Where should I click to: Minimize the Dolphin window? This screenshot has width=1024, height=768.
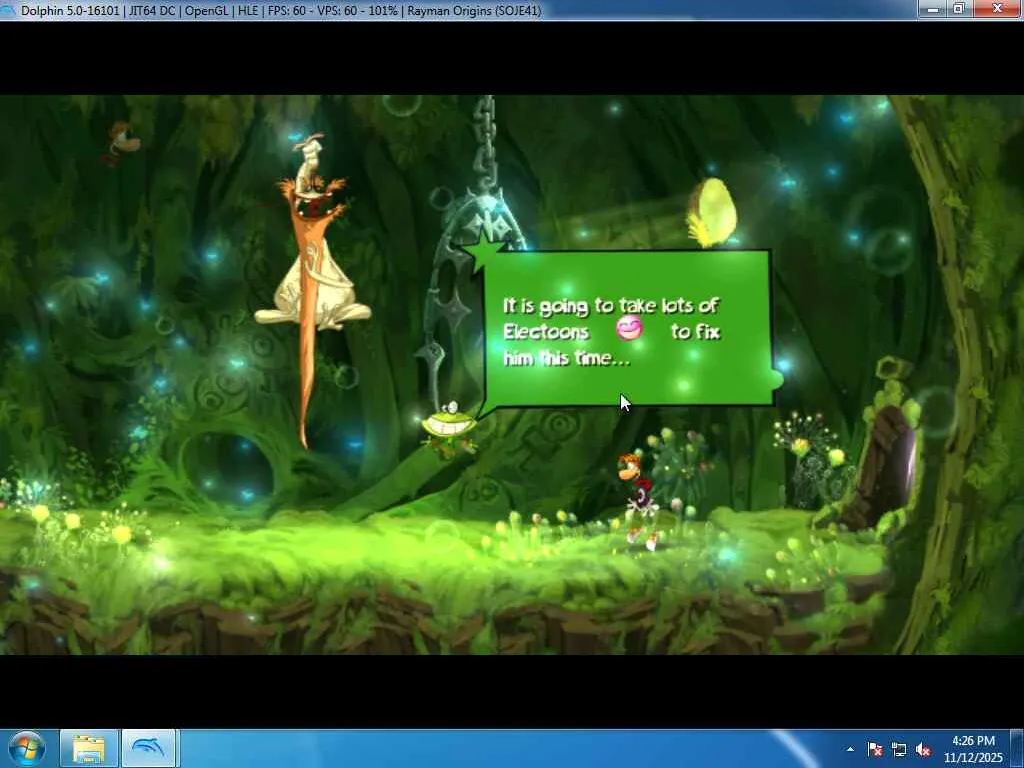click(x=933, y=8)
